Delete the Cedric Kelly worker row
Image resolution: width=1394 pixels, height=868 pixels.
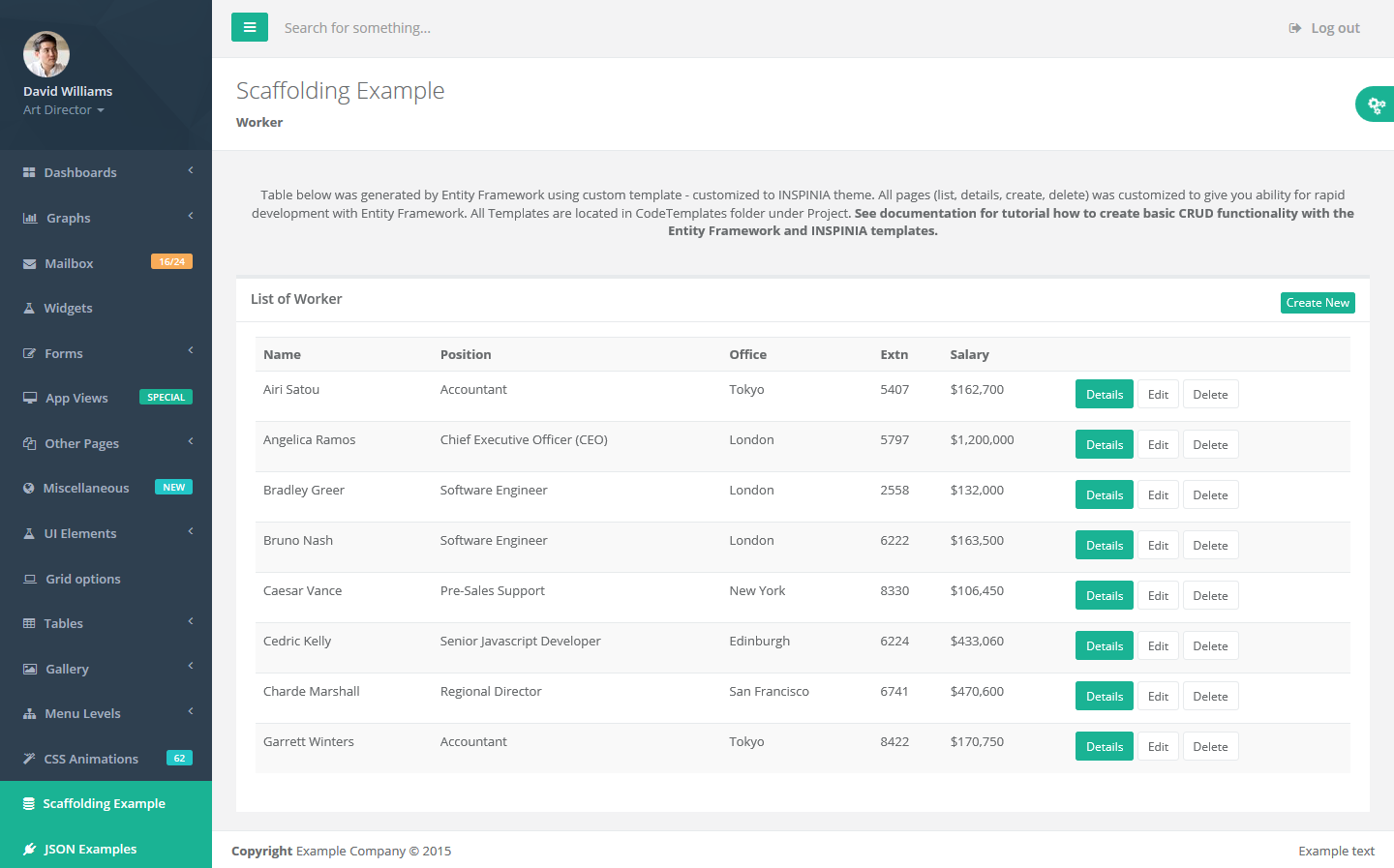1210,646
